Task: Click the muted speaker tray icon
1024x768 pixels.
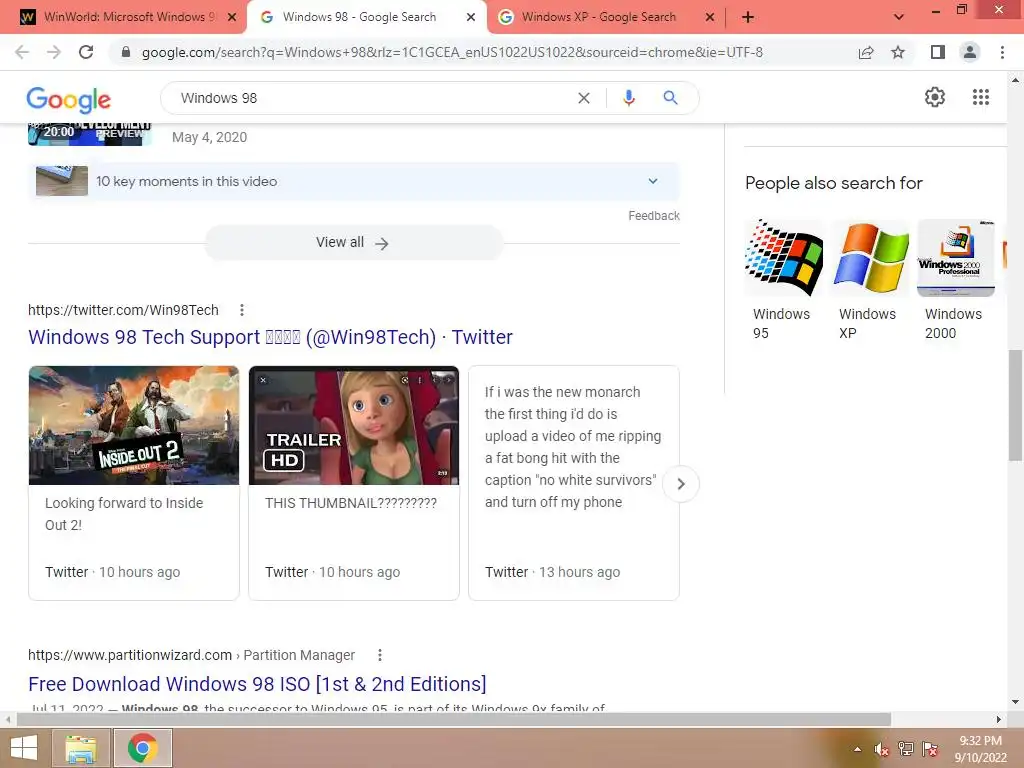Action: pyautogui.click(x=882, y=749)
